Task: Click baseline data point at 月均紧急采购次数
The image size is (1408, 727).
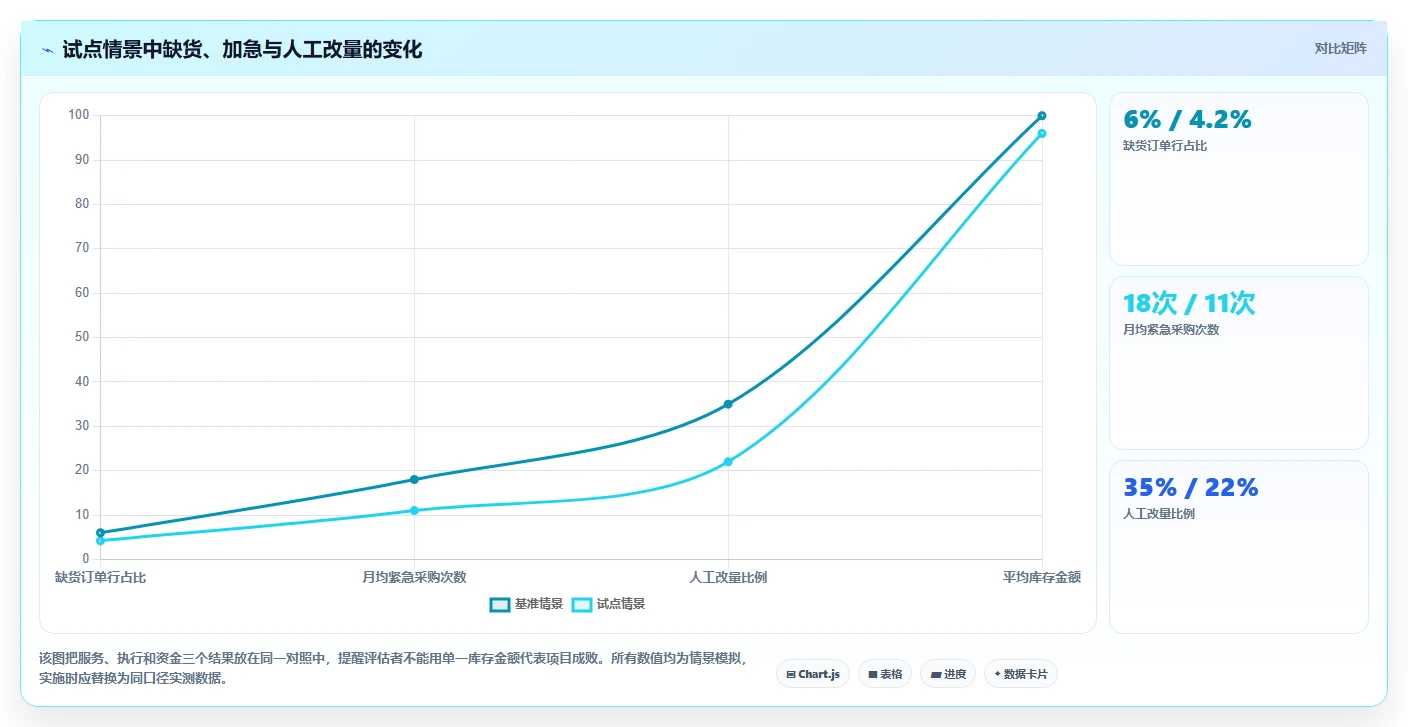Action: point(414,479)
